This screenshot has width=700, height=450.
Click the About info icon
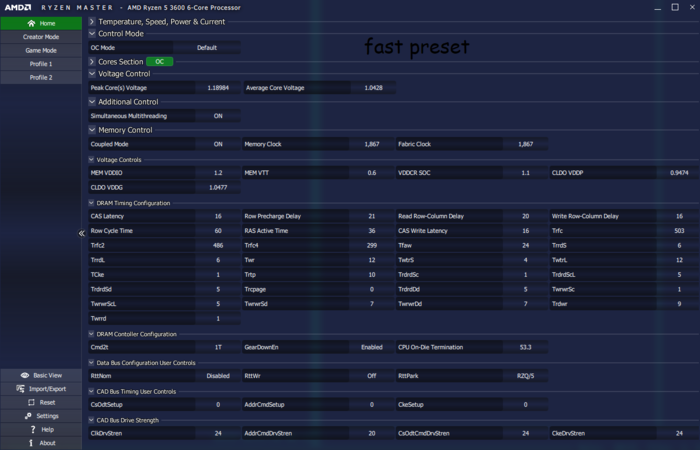tap(31, 443)
